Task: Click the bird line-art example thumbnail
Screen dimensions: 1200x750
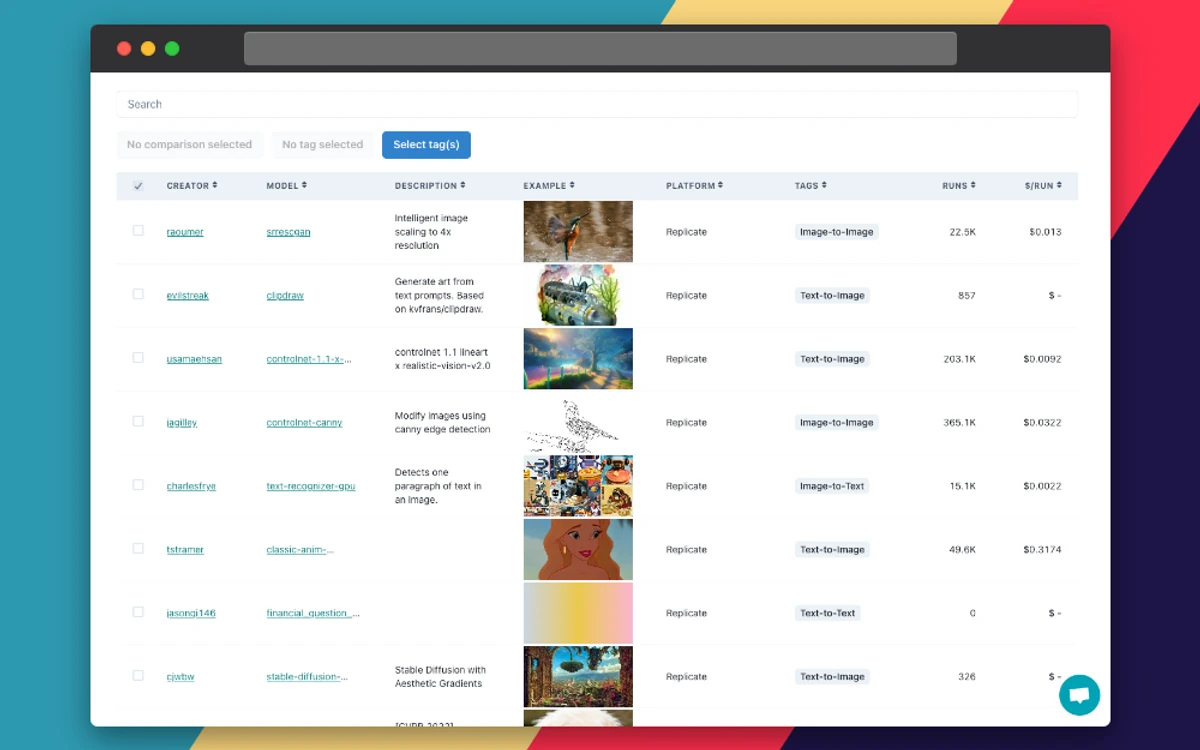Action: pyautogui.click(x=578, y=422)
